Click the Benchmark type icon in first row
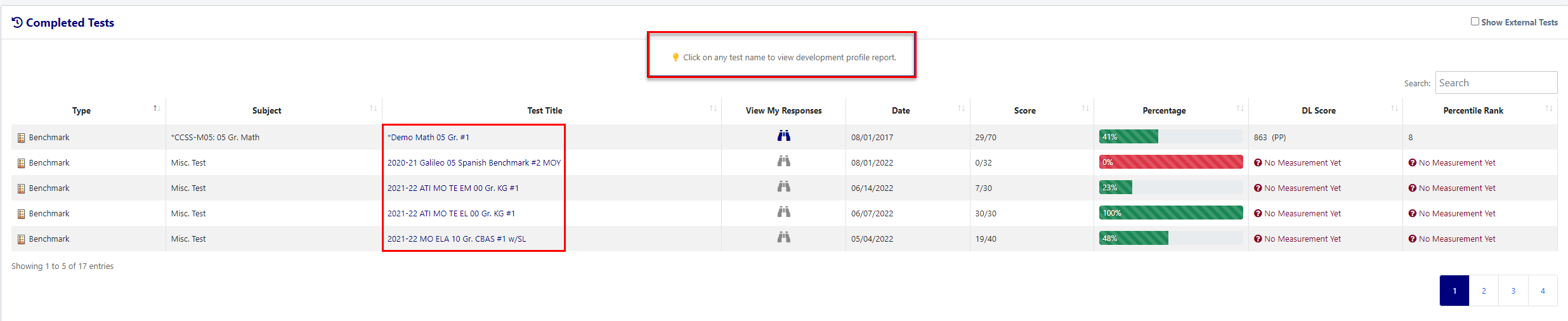The width and height of the screenshot is (1568, 321). coord(21,138)
